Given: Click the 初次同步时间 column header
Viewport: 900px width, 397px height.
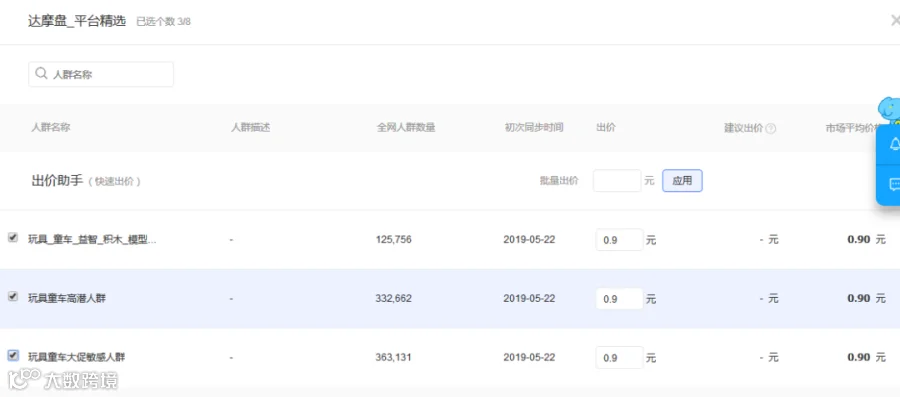Looking at the screenshot, I should 534,127.
